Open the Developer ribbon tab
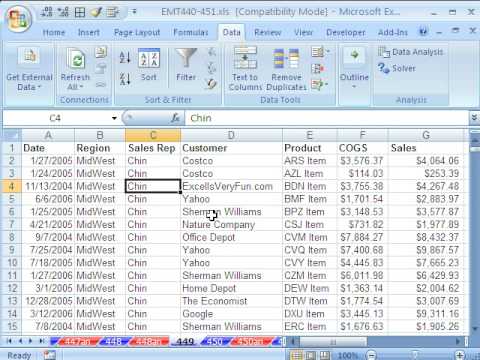 346,32
